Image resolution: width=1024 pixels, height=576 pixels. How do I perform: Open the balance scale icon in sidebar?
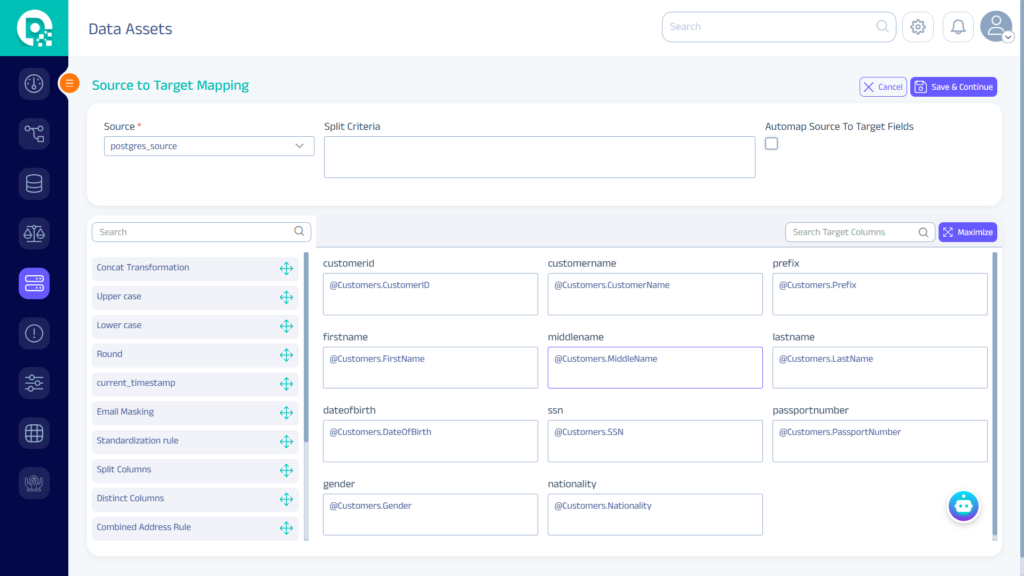click(34, 234)
